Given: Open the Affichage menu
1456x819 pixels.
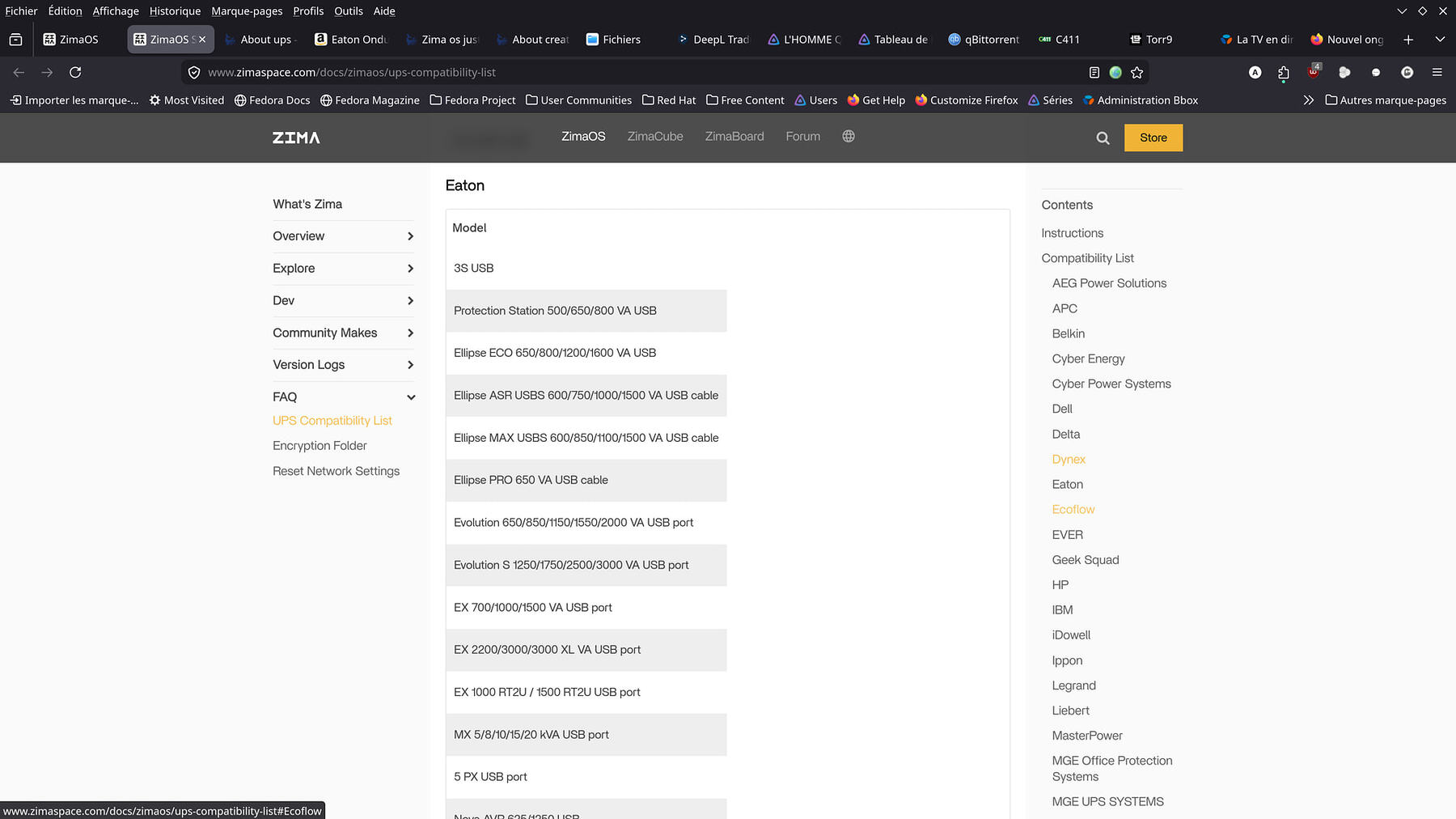Looking at the screenshot, I should click(116, 11).
